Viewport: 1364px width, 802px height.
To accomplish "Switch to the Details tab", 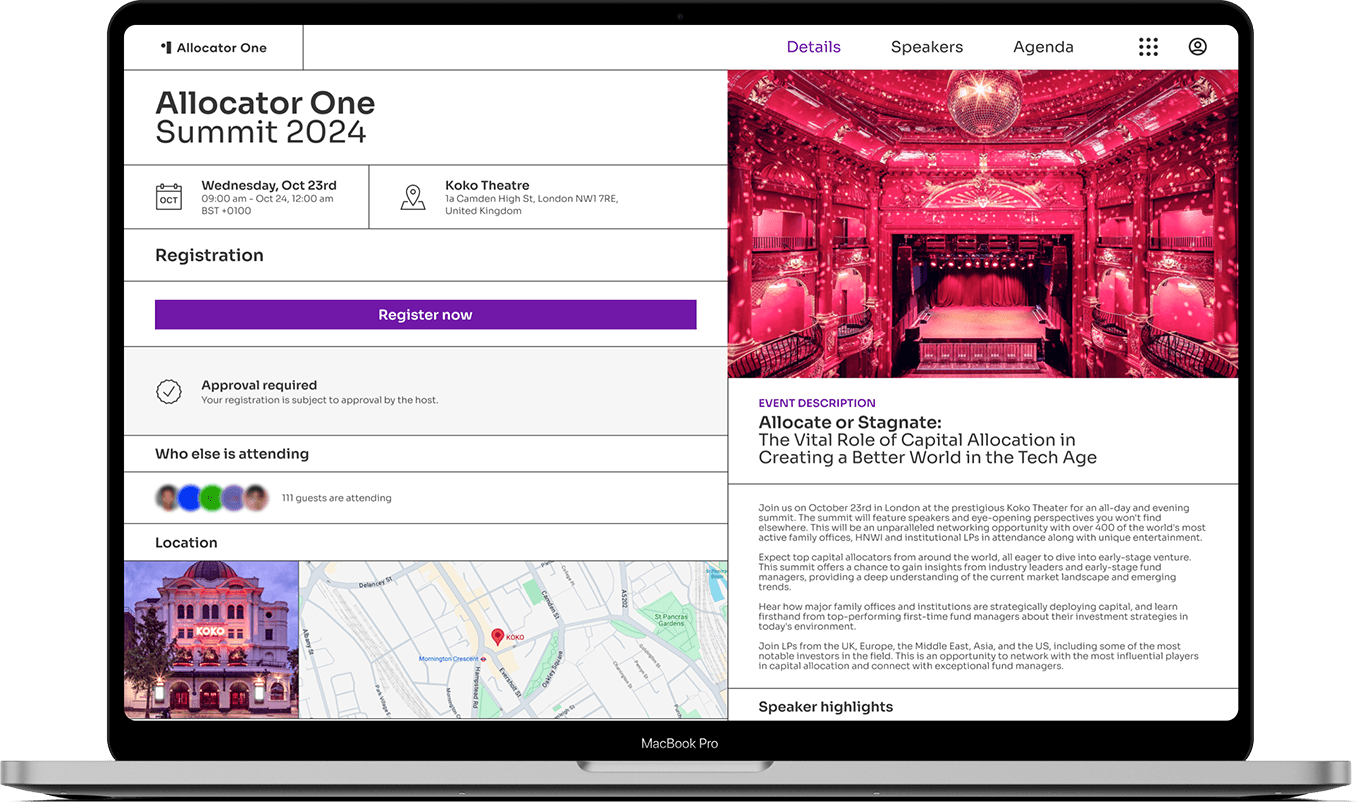I will [x=814, y=47].
